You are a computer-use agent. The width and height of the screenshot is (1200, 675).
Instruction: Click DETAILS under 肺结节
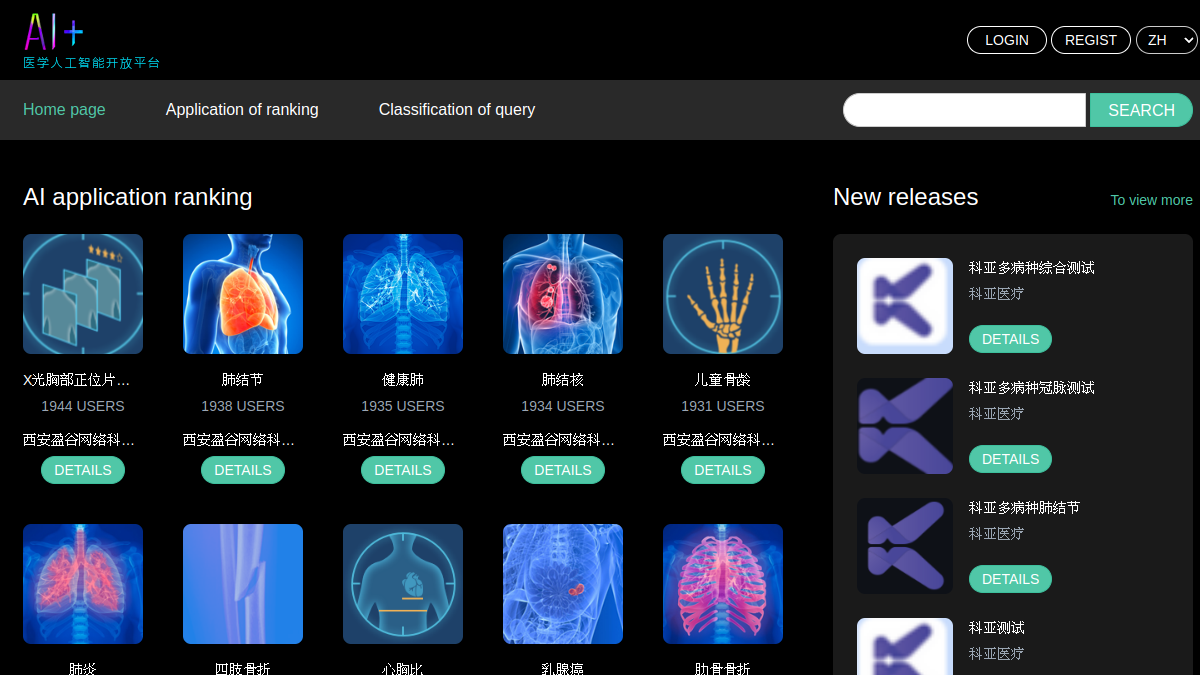point(243,470)
